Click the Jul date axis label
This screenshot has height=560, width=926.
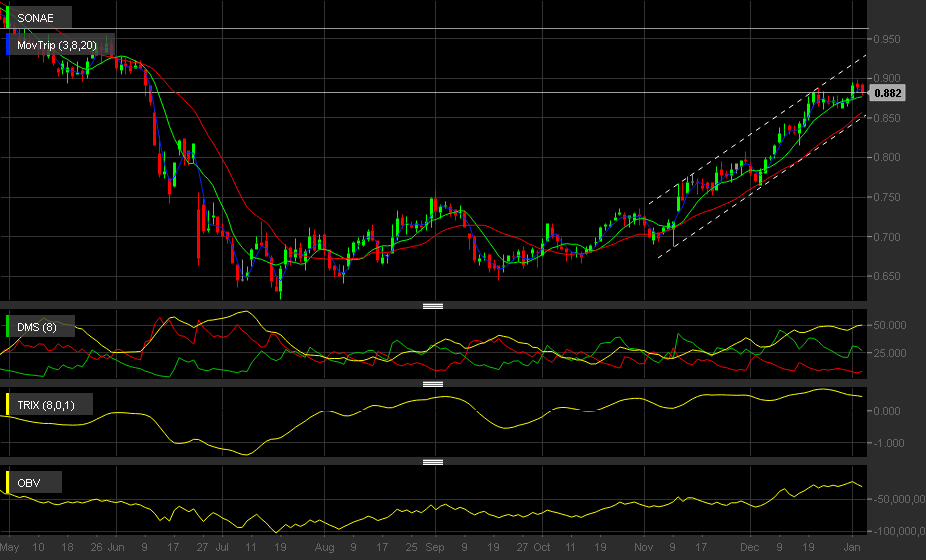pos(222,547)
